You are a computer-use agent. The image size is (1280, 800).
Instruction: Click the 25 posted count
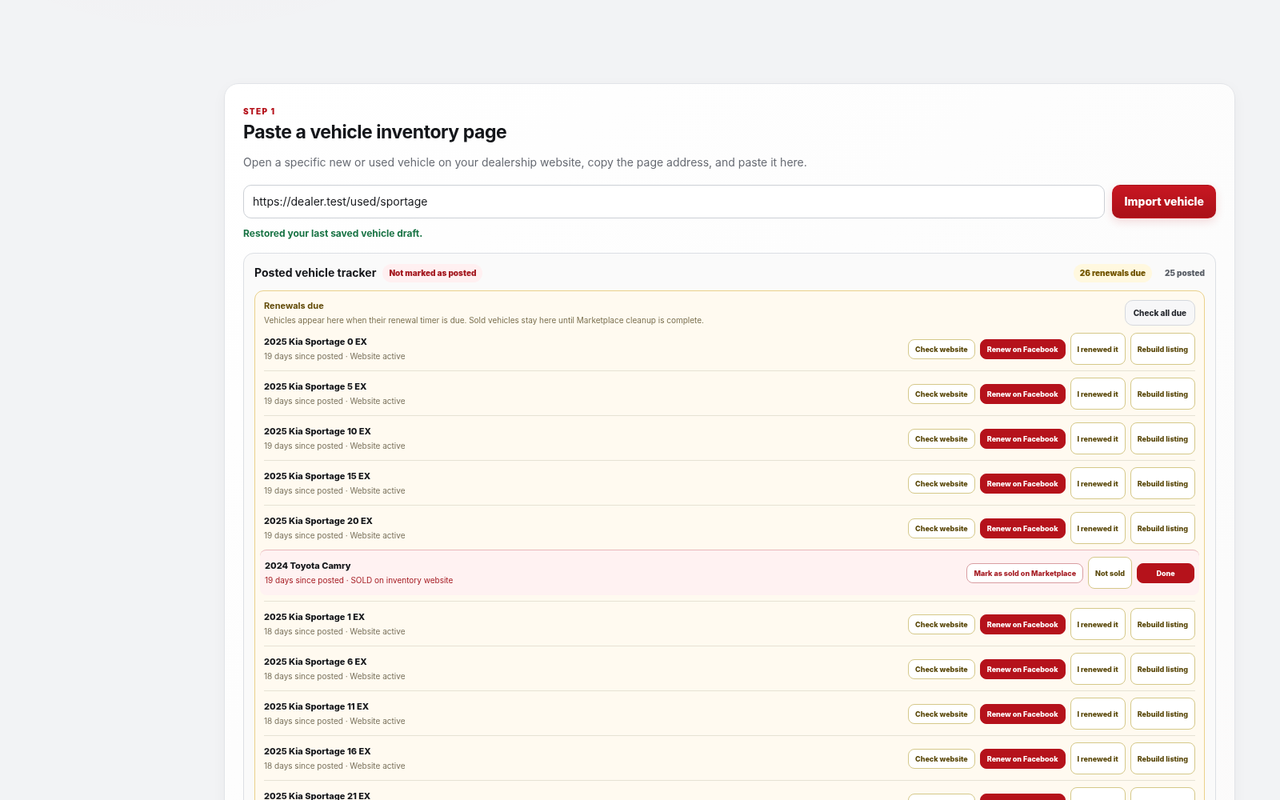click(x=1184, y=273)
